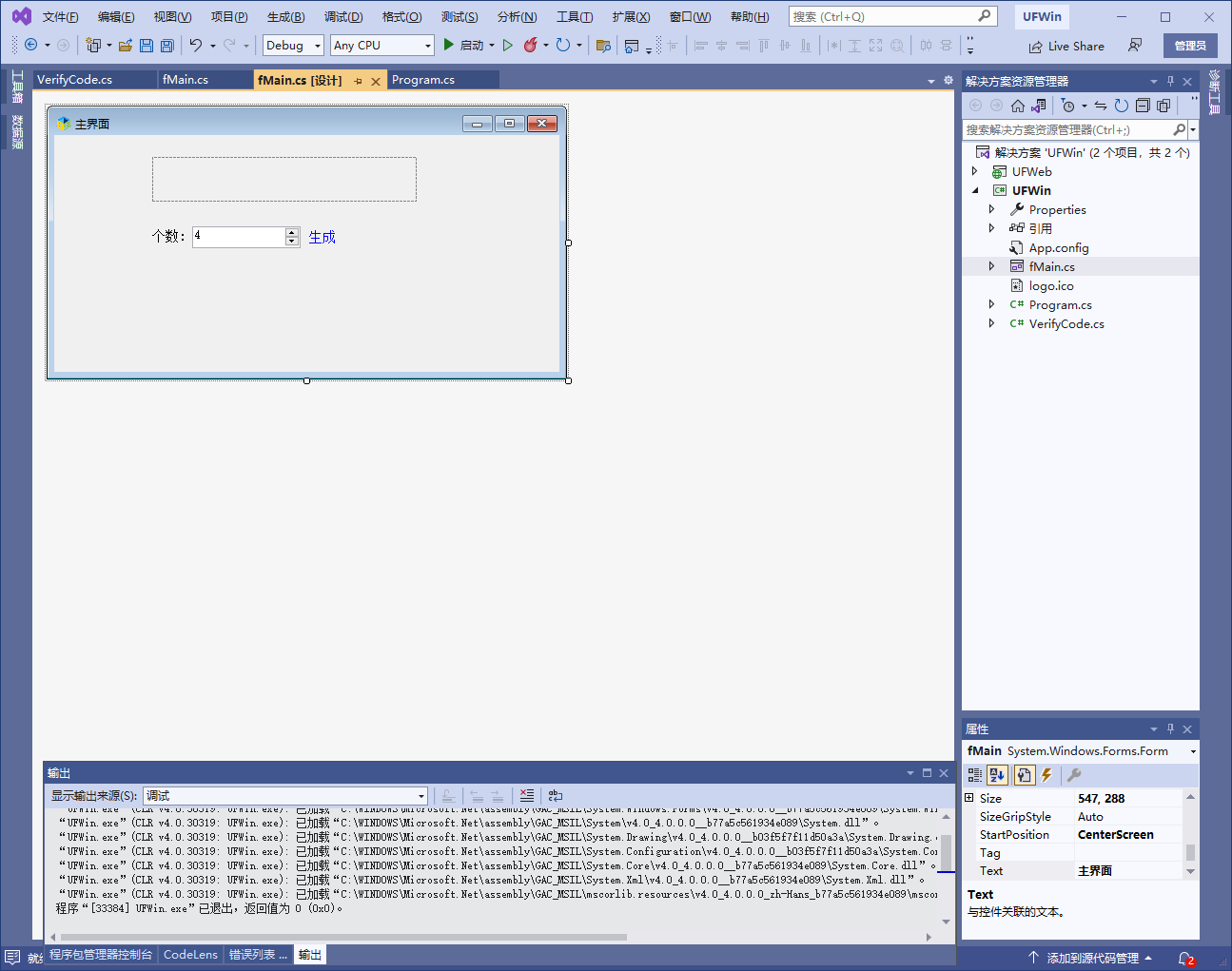The height and width of the screenshot is (971, 1232).
Task: Open the fMain object selector dropdown
Action: click(1193, 751)
